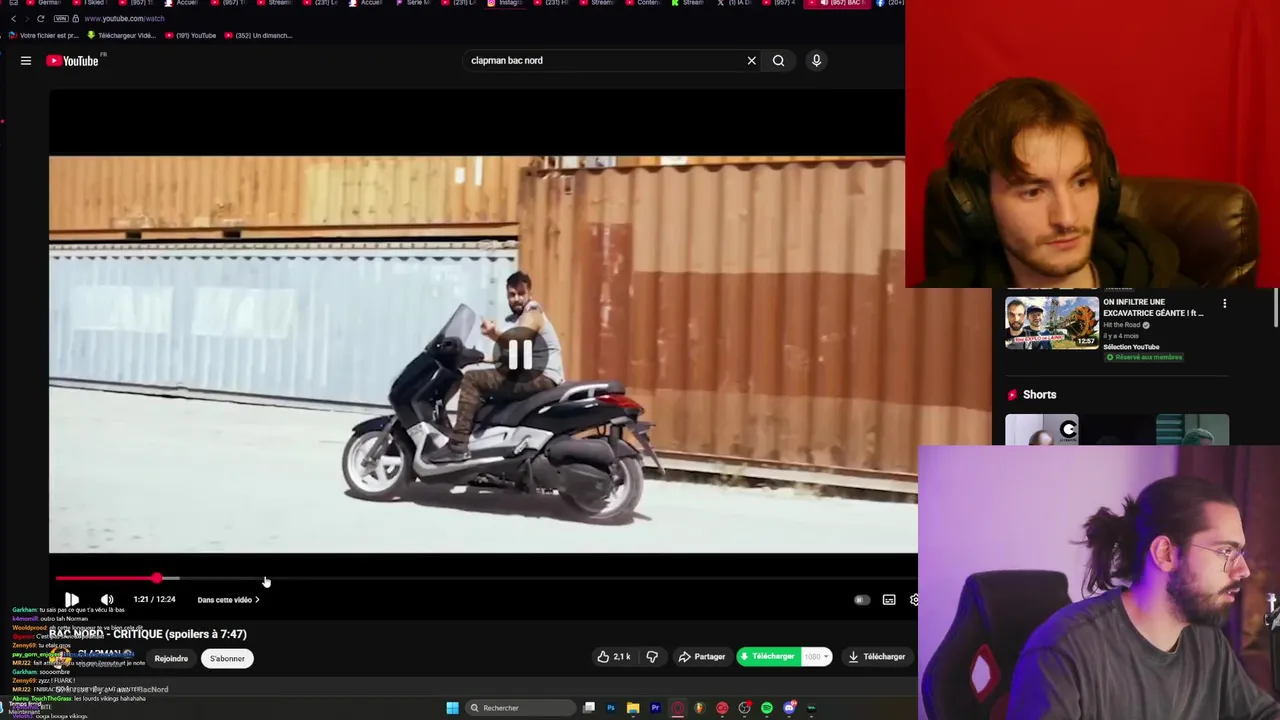Clear the search box with the X
Image resolution: width=1280 pixels, height=720 pixels.
click(752, 61)
